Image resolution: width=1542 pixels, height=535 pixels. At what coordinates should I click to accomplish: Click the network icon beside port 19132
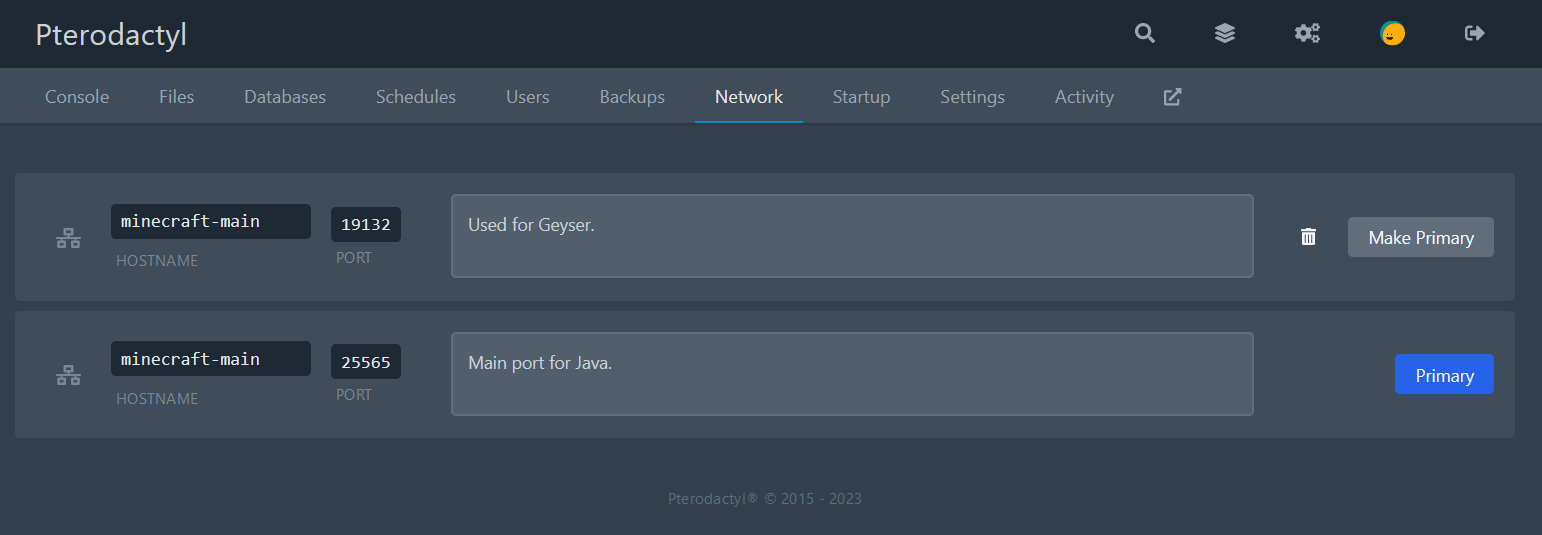[x=68, y=238]
